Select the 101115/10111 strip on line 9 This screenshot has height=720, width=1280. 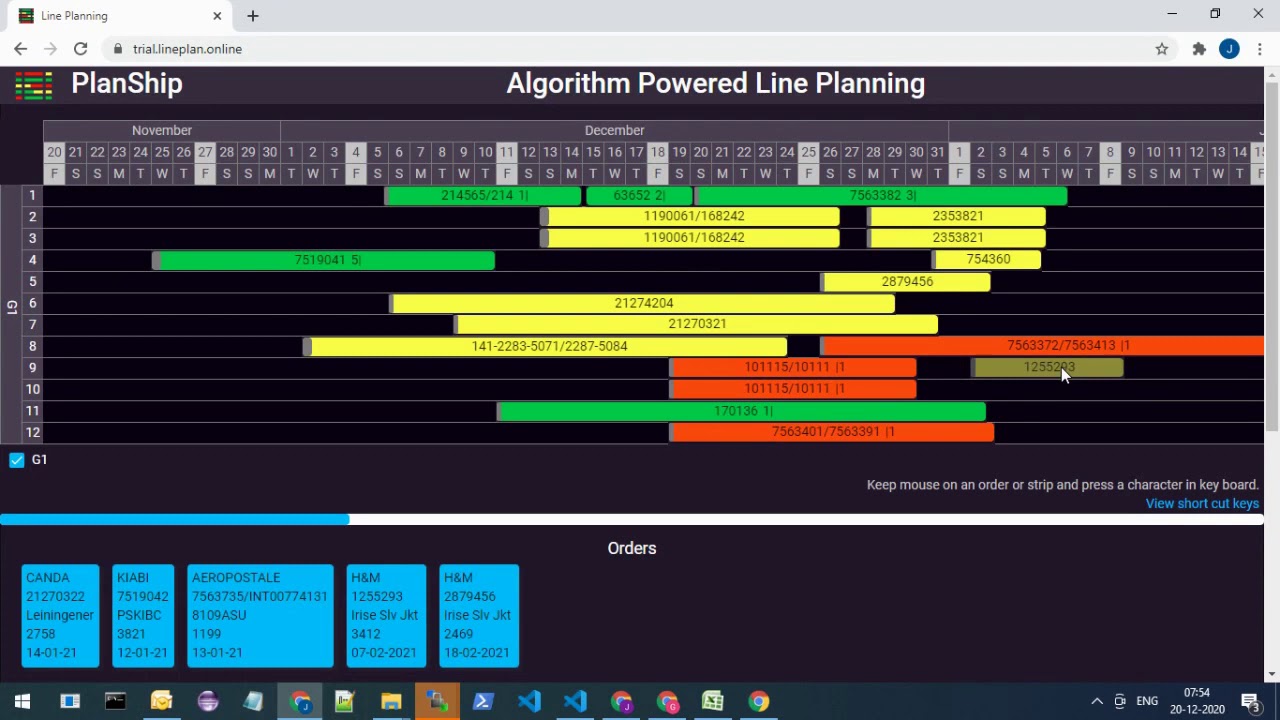(793, 367)
